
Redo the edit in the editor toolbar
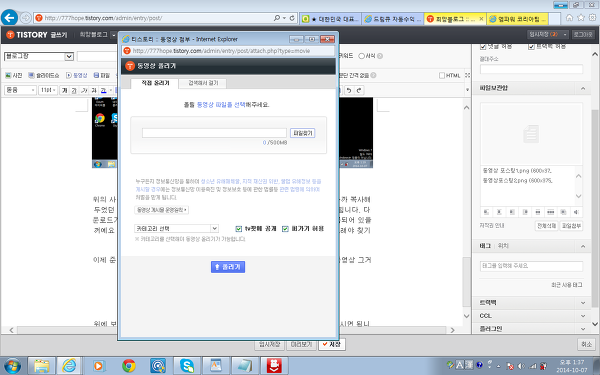coord(359,90)
